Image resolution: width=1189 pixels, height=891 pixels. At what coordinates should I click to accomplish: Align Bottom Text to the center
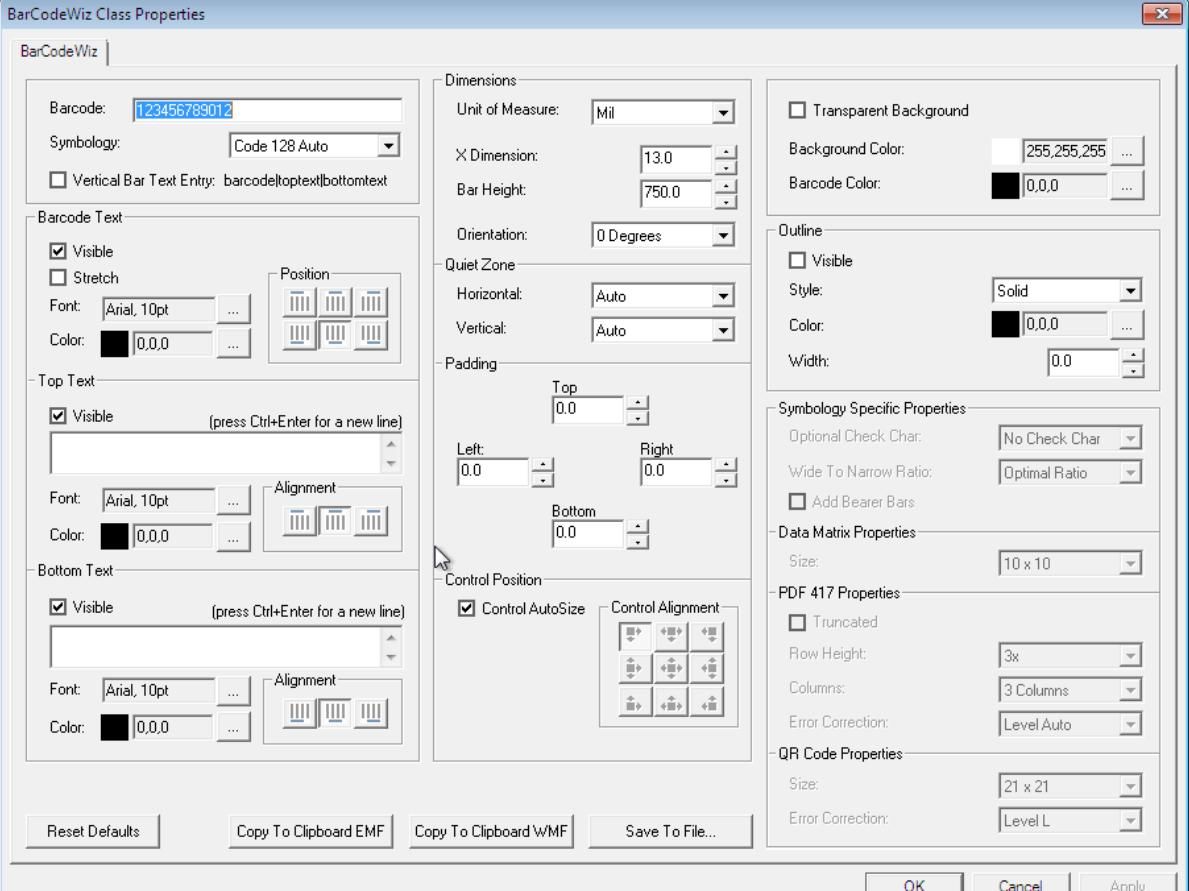(335, 713)
